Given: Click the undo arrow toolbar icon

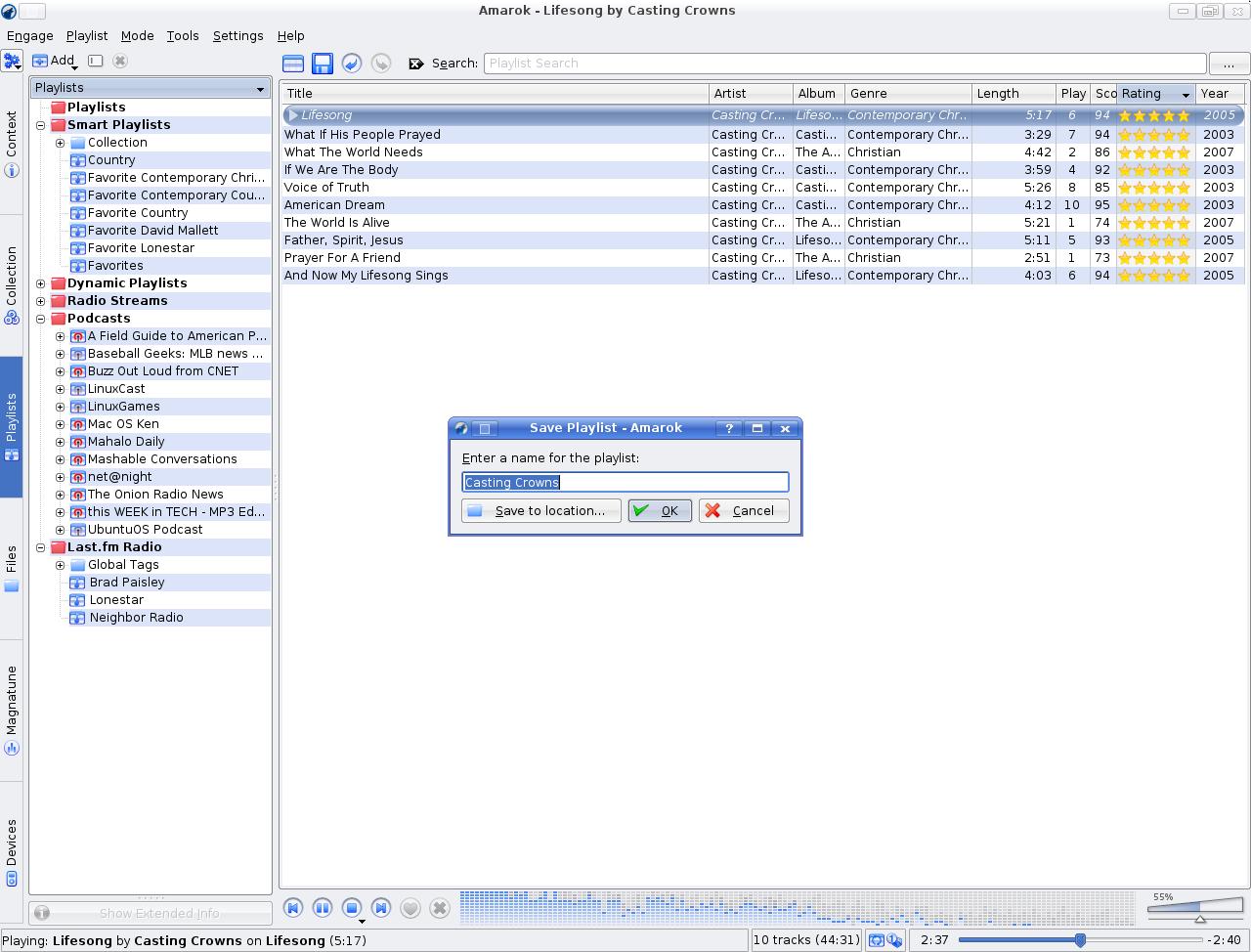Looking at the screenshot, I should 352,64.
